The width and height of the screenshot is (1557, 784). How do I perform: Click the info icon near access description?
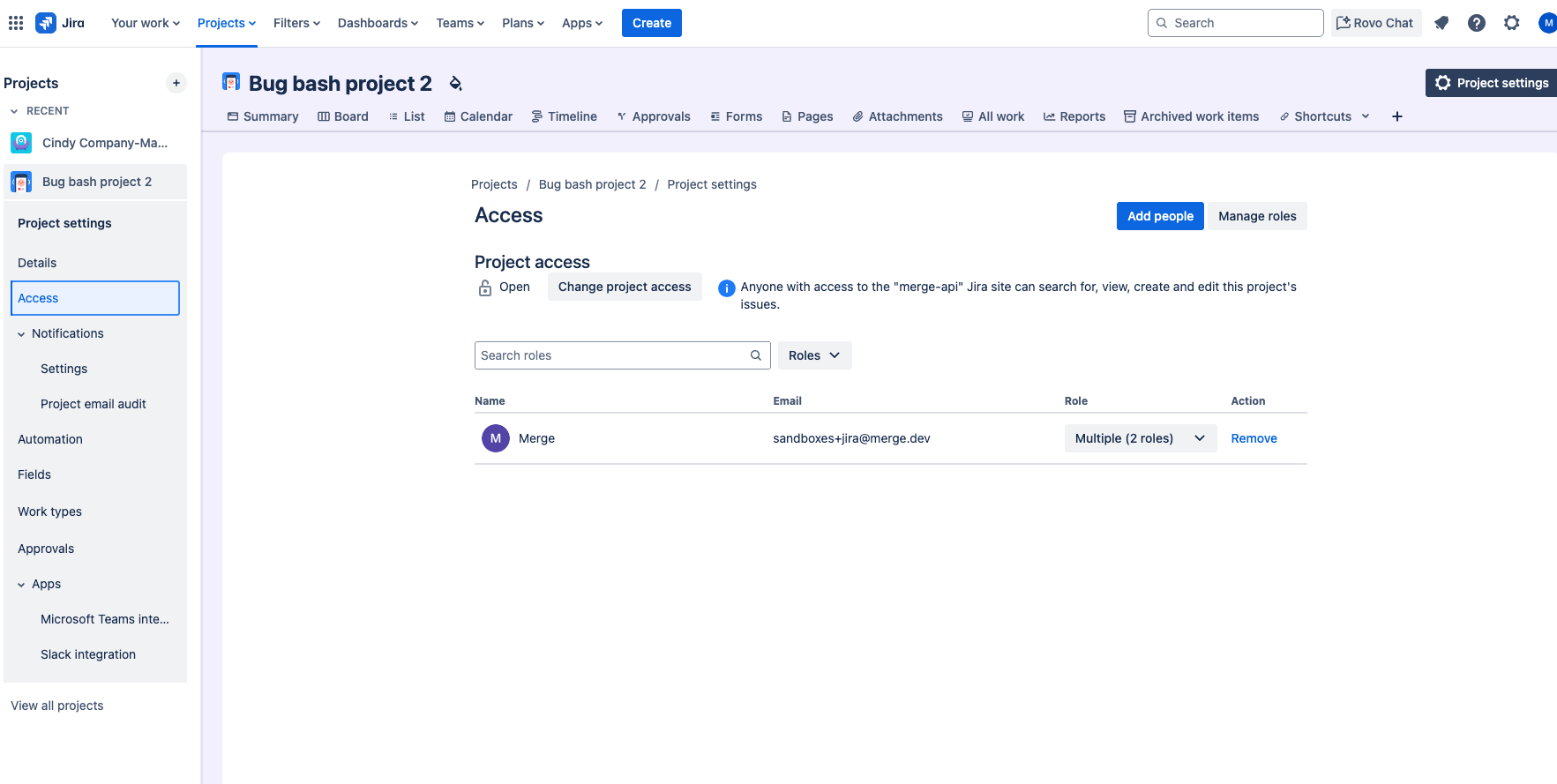click(727, 288)
